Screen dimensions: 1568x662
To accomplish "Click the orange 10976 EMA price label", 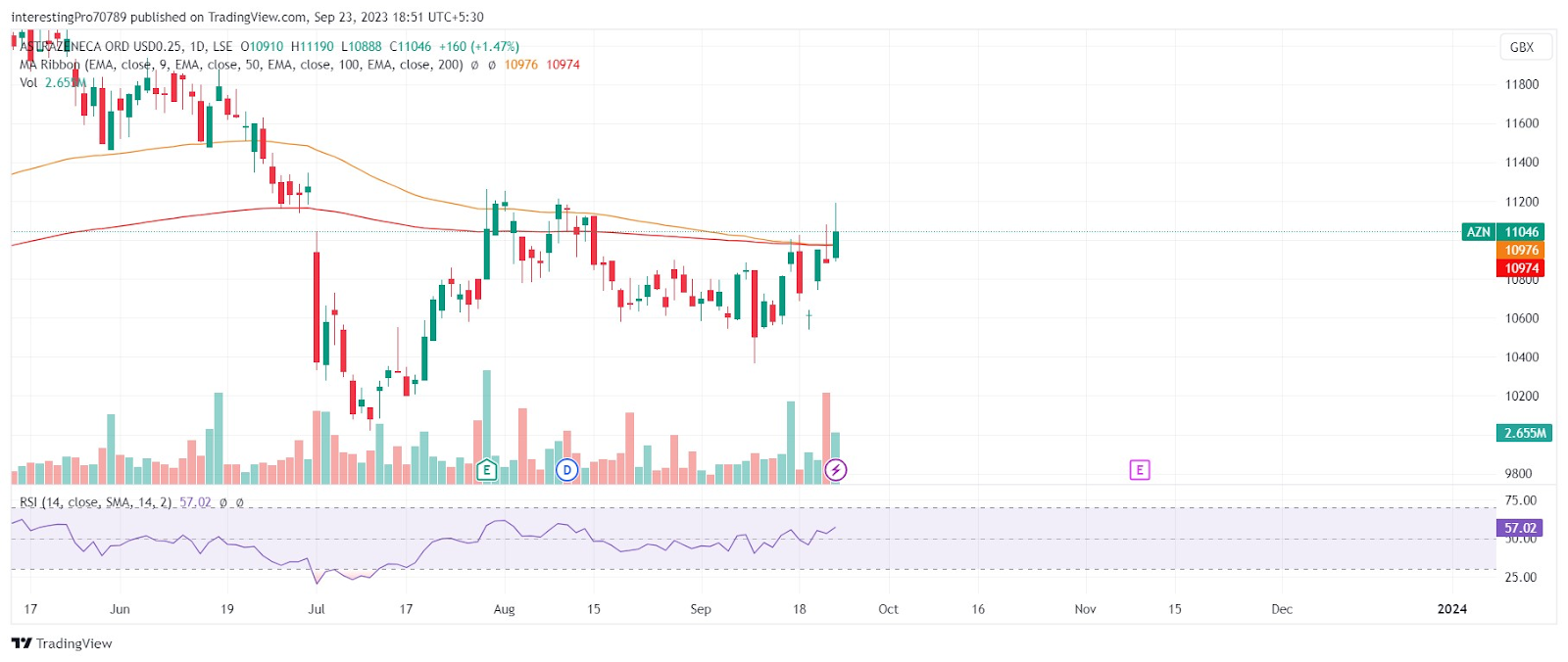I will point(1521,251).
